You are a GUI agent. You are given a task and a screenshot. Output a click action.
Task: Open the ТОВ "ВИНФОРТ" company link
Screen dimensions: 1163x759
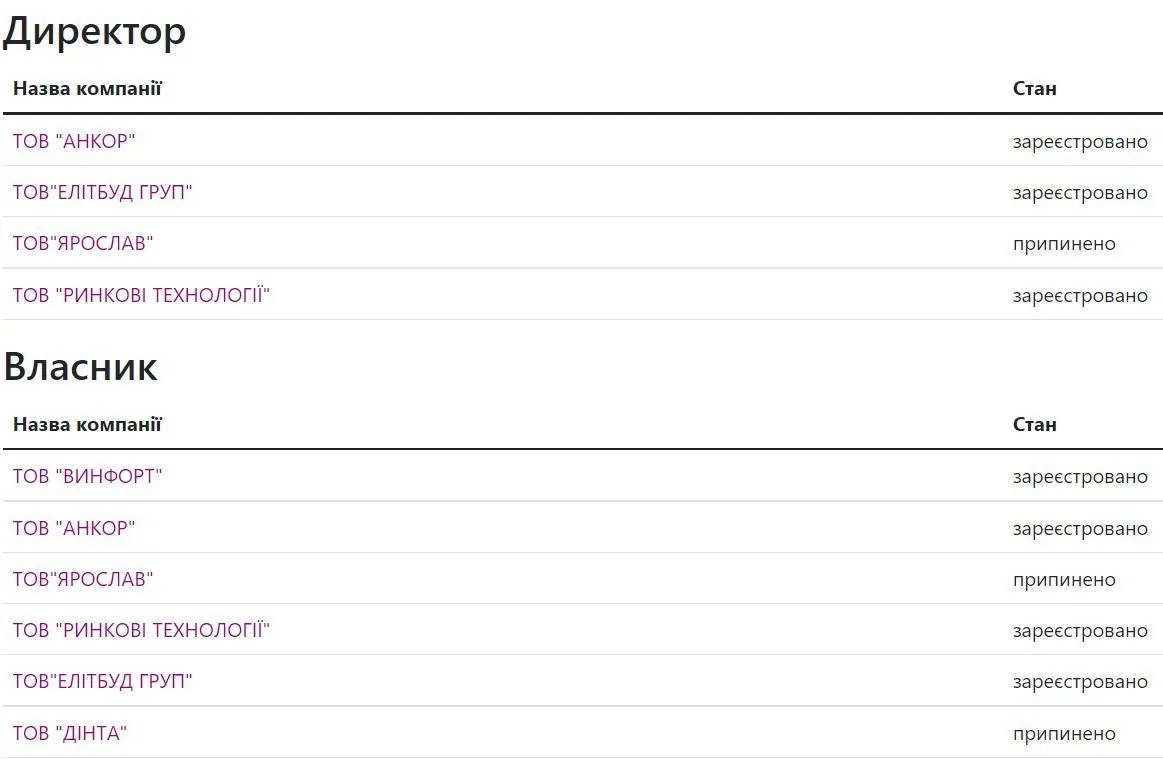[x=87, y=476]
